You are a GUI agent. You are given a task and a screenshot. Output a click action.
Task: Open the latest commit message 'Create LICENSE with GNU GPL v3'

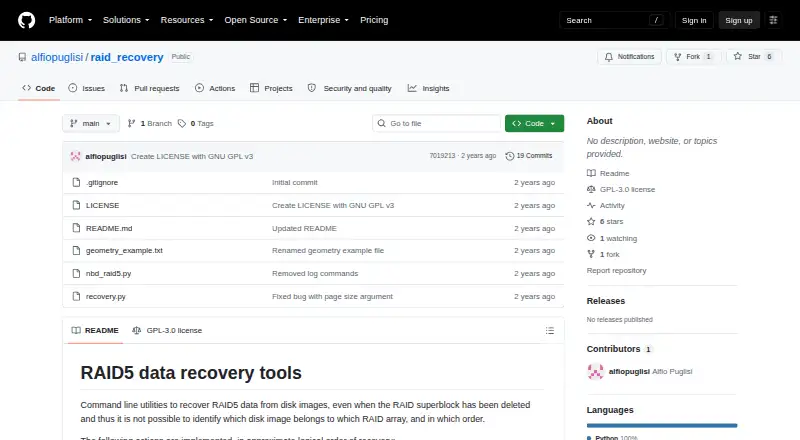tap(192, 156)
